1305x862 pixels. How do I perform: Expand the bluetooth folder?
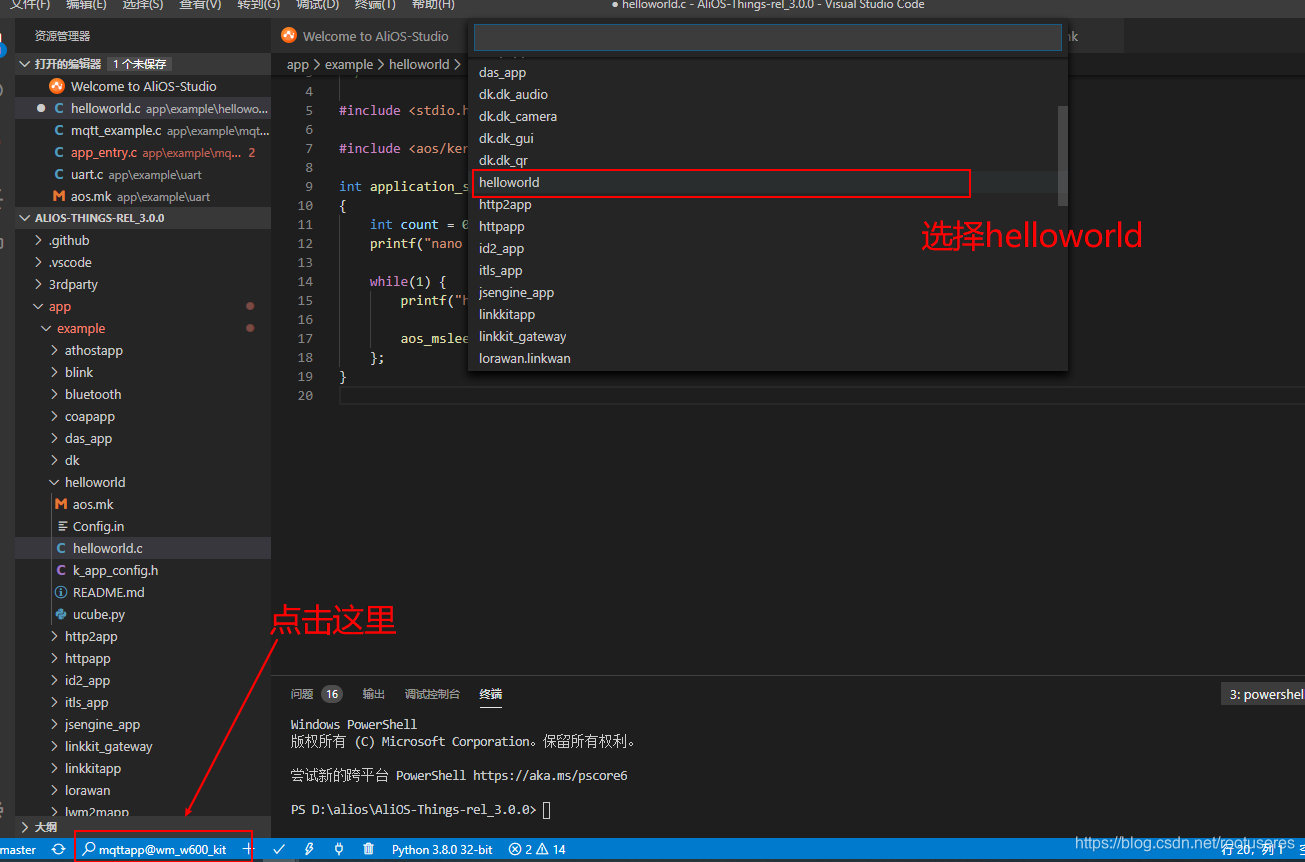143,394
